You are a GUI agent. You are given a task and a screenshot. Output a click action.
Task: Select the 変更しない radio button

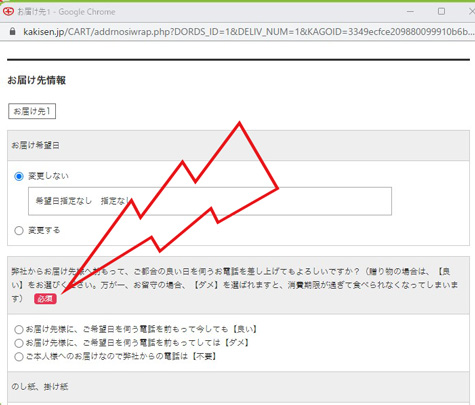[19, 176]
